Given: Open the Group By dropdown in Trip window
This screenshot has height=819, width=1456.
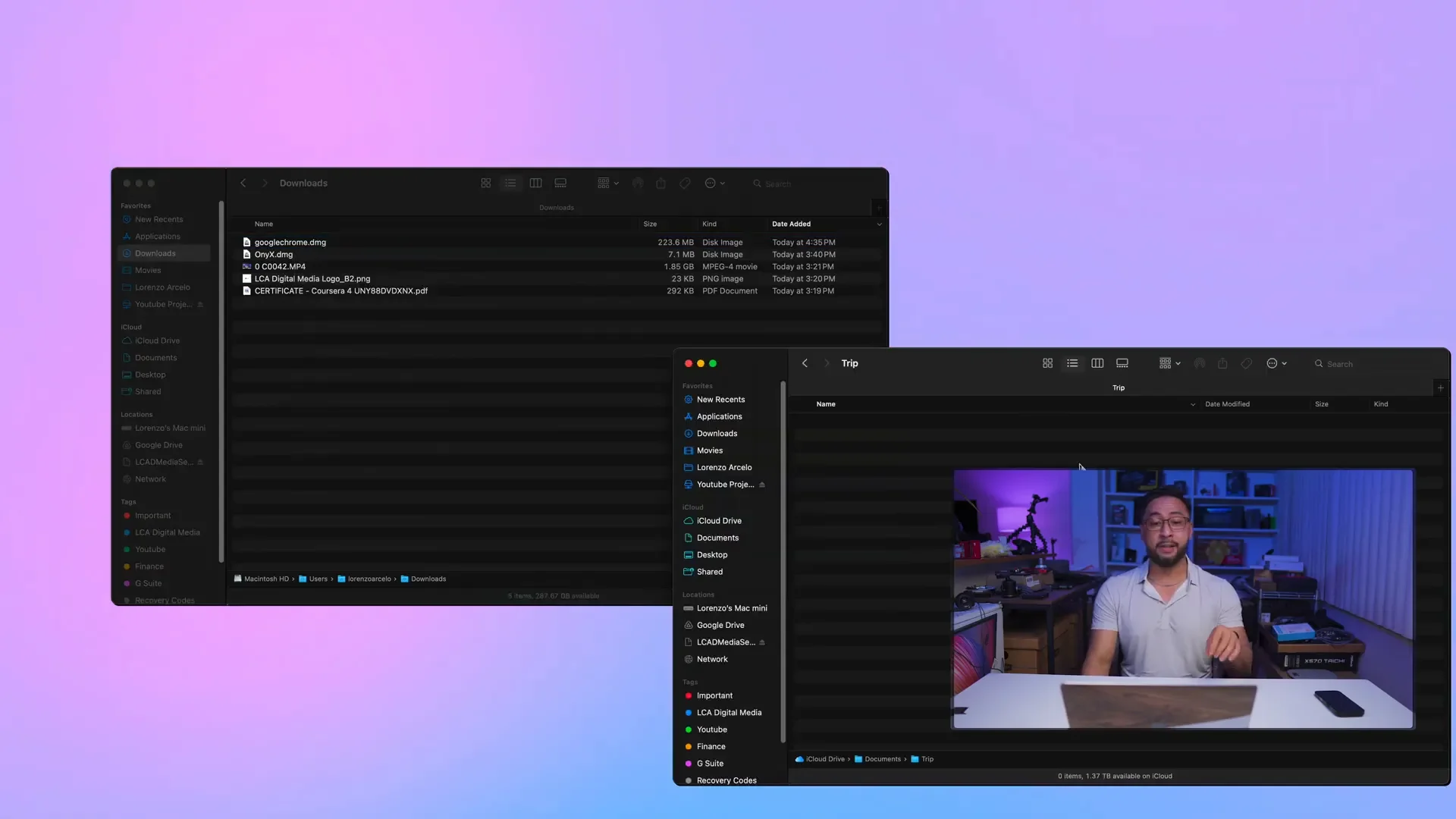Looking at the screenshot, I should coord(1170,363).
